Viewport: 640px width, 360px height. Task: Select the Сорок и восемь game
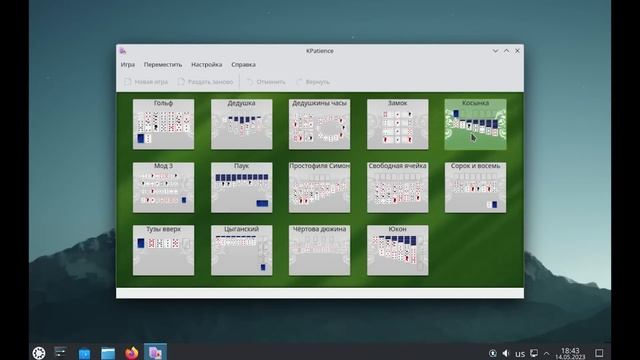[x=476, y=187]
